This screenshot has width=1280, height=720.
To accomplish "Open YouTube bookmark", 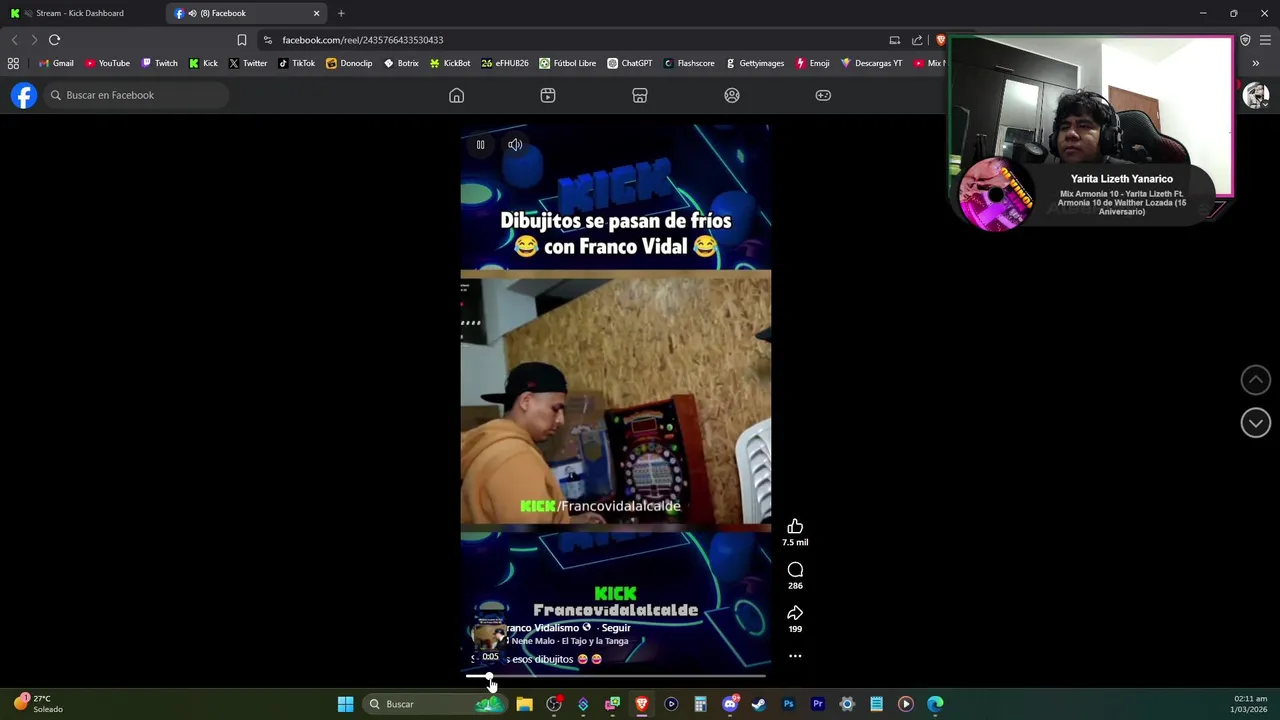I will [x=107, y=63].
